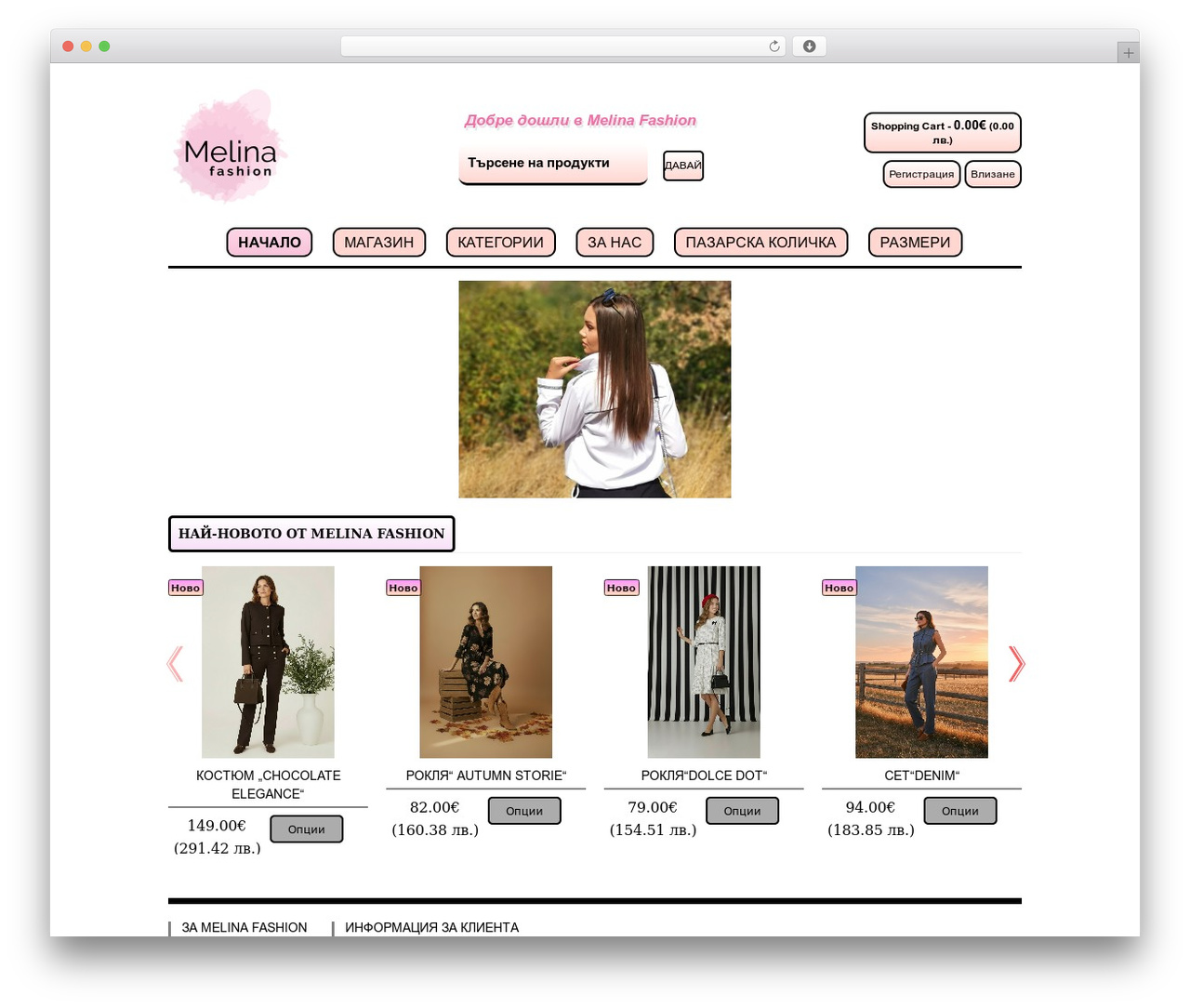Viewport: 1190px width, 1008px height.
Task: Click Опции for the Dolce Dot dress
Action: 742,811
